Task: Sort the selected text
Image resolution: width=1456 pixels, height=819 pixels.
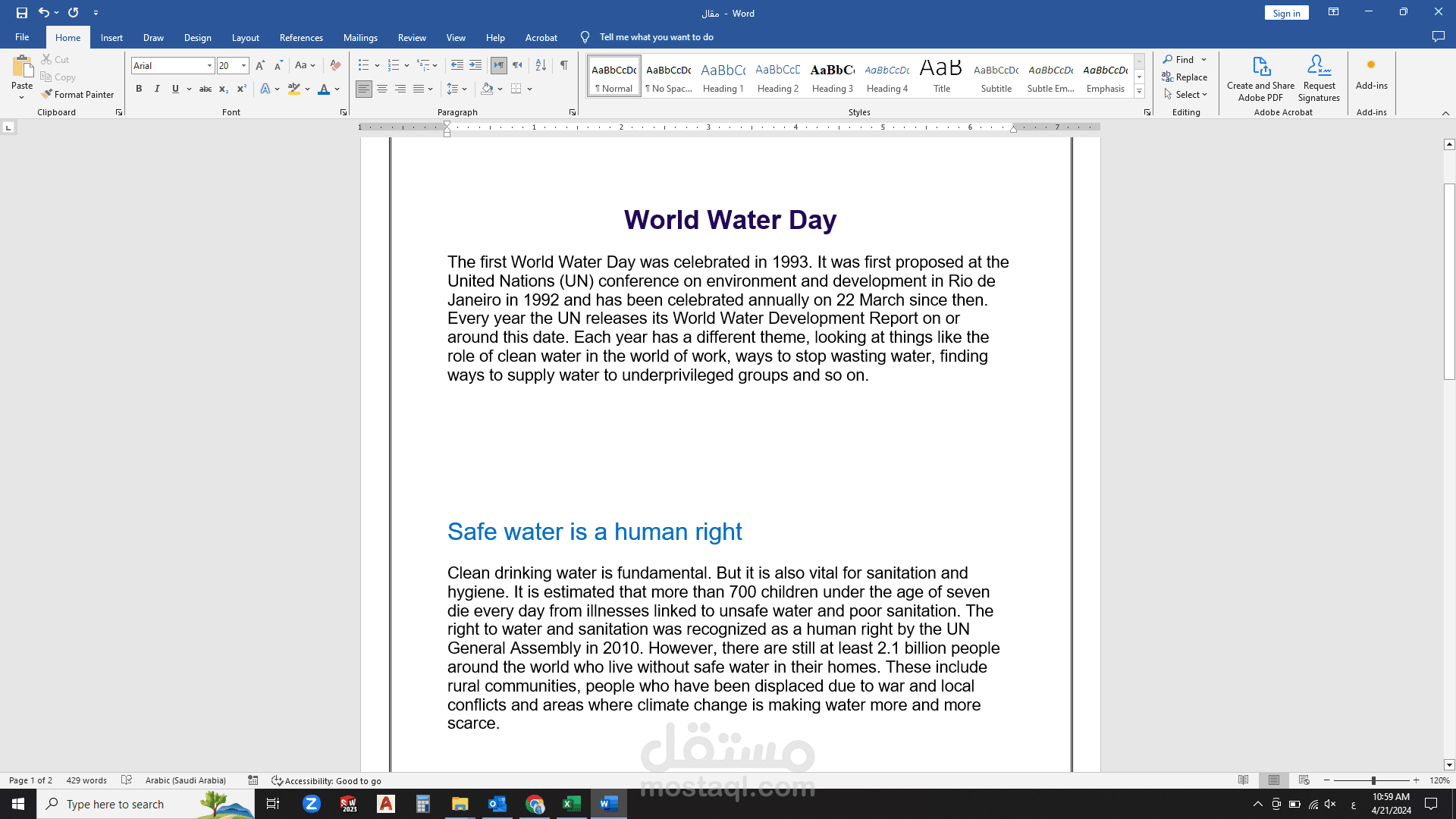Action: 541,66
